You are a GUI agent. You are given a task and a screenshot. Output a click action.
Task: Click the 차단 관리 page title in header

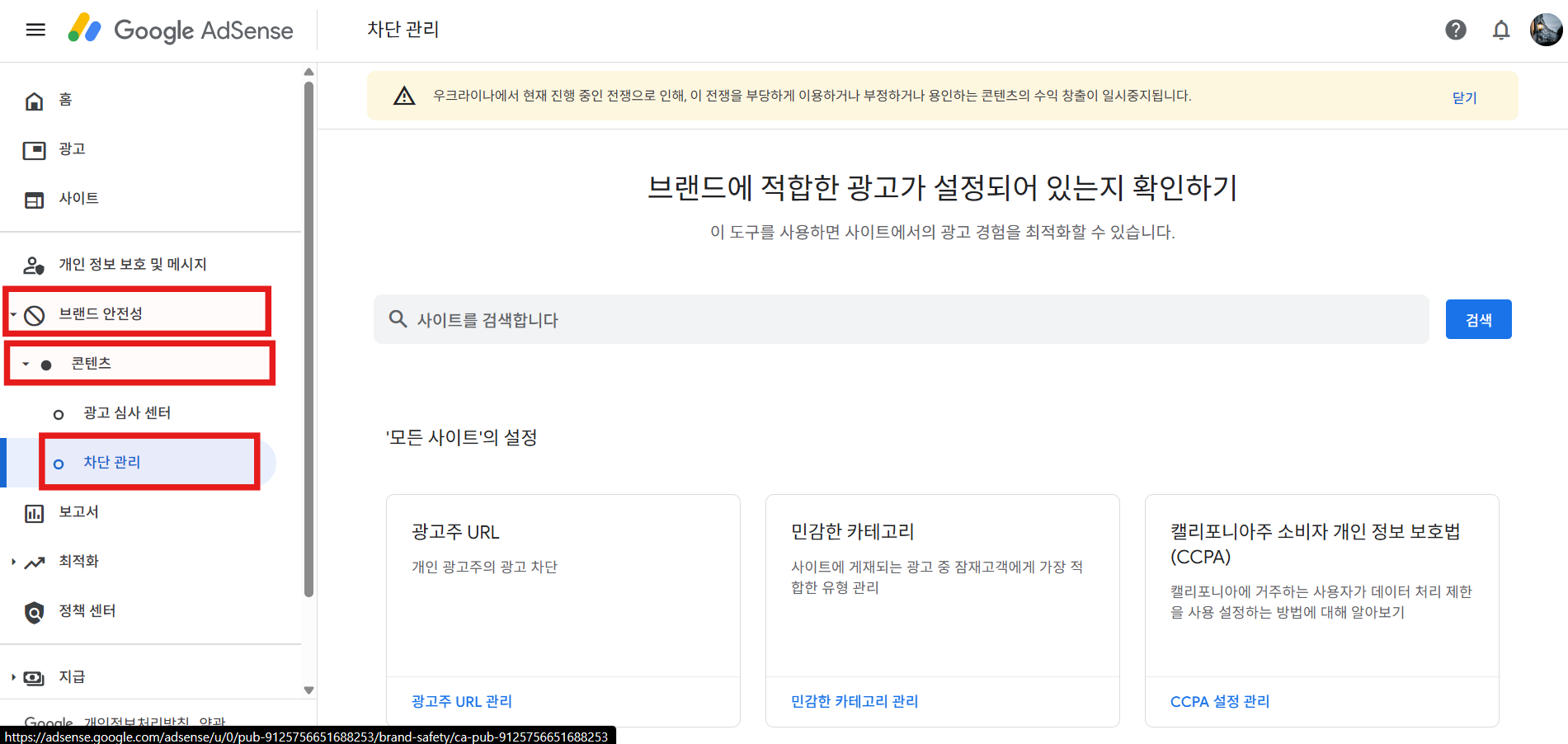[403, 30]
